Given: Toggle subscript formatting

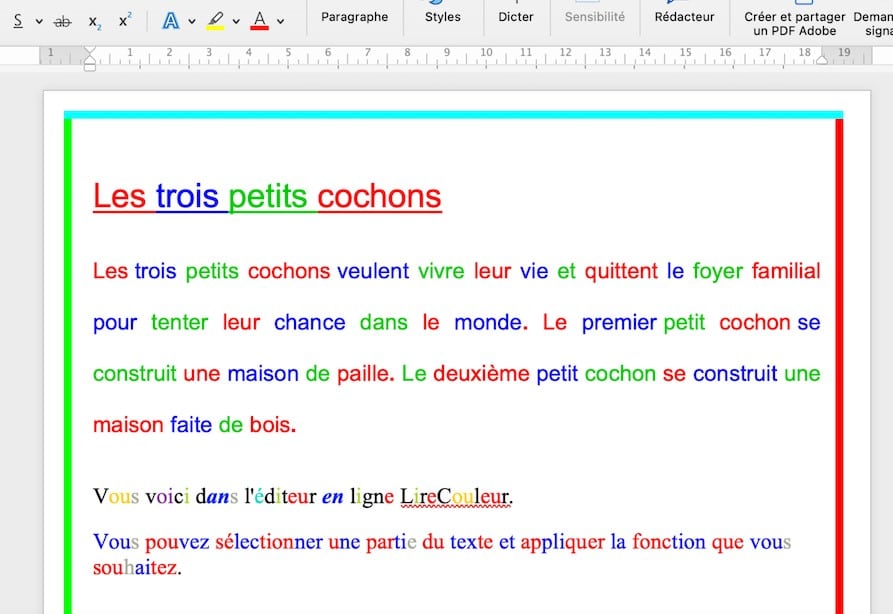Looking at the screenshot, I should (x=94, y=21).
